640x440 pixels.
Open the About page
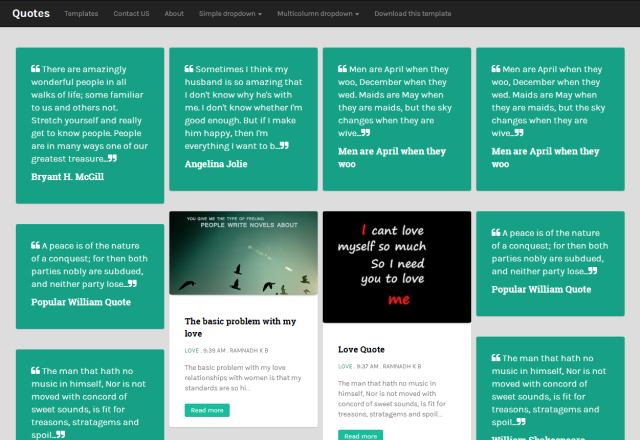[x=174, y=13]
